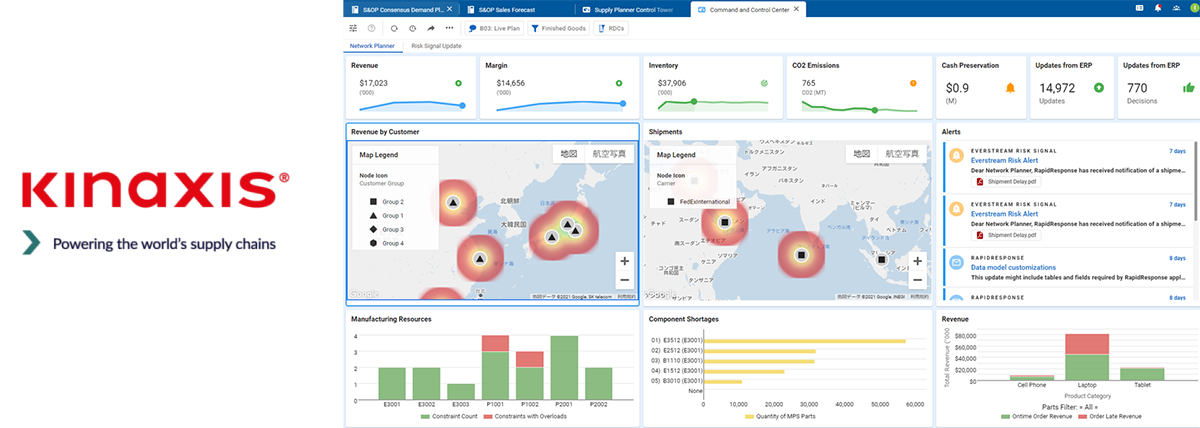Open the settings sliders icon in toolbar
1200x428 pixels.
[353, 28]
